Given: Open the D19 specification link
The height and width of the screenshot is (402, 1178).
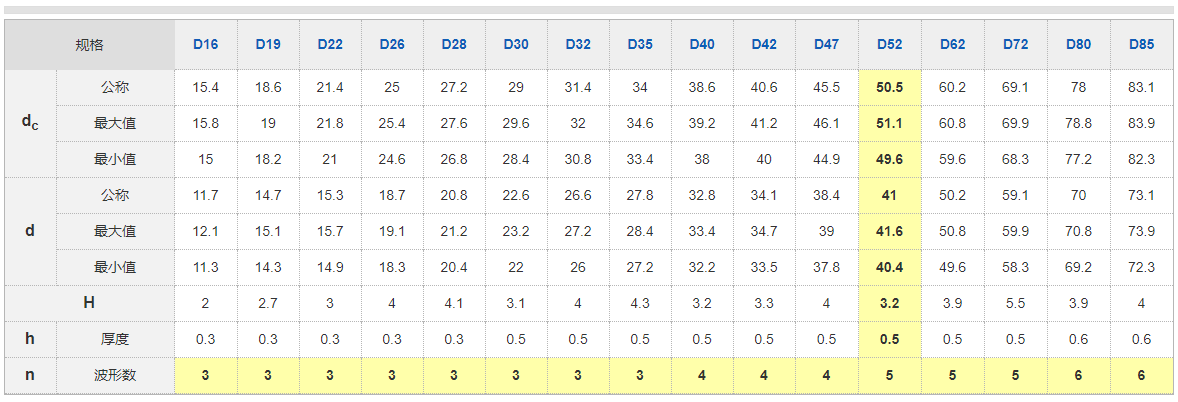Looking at the screenshot, I should tap(268, 44).
